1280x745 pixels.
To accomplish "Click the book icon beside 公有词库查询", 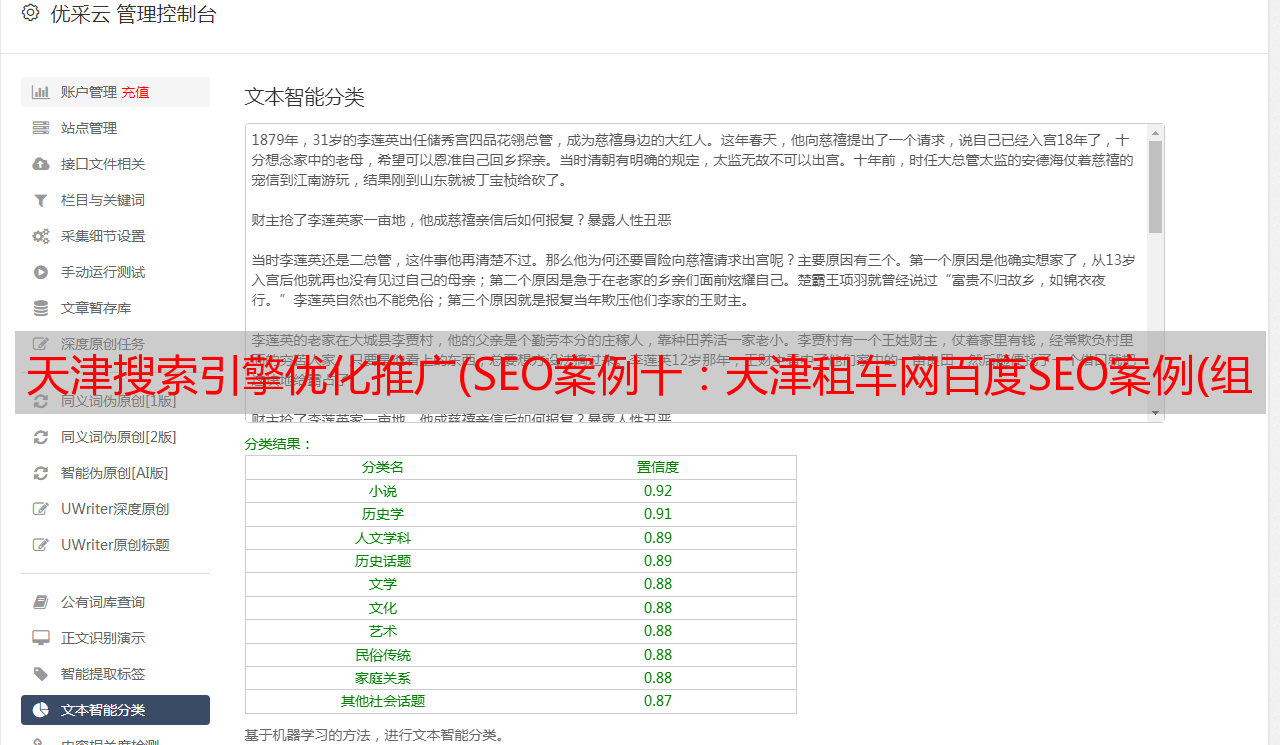I will [x=41, y=602].
